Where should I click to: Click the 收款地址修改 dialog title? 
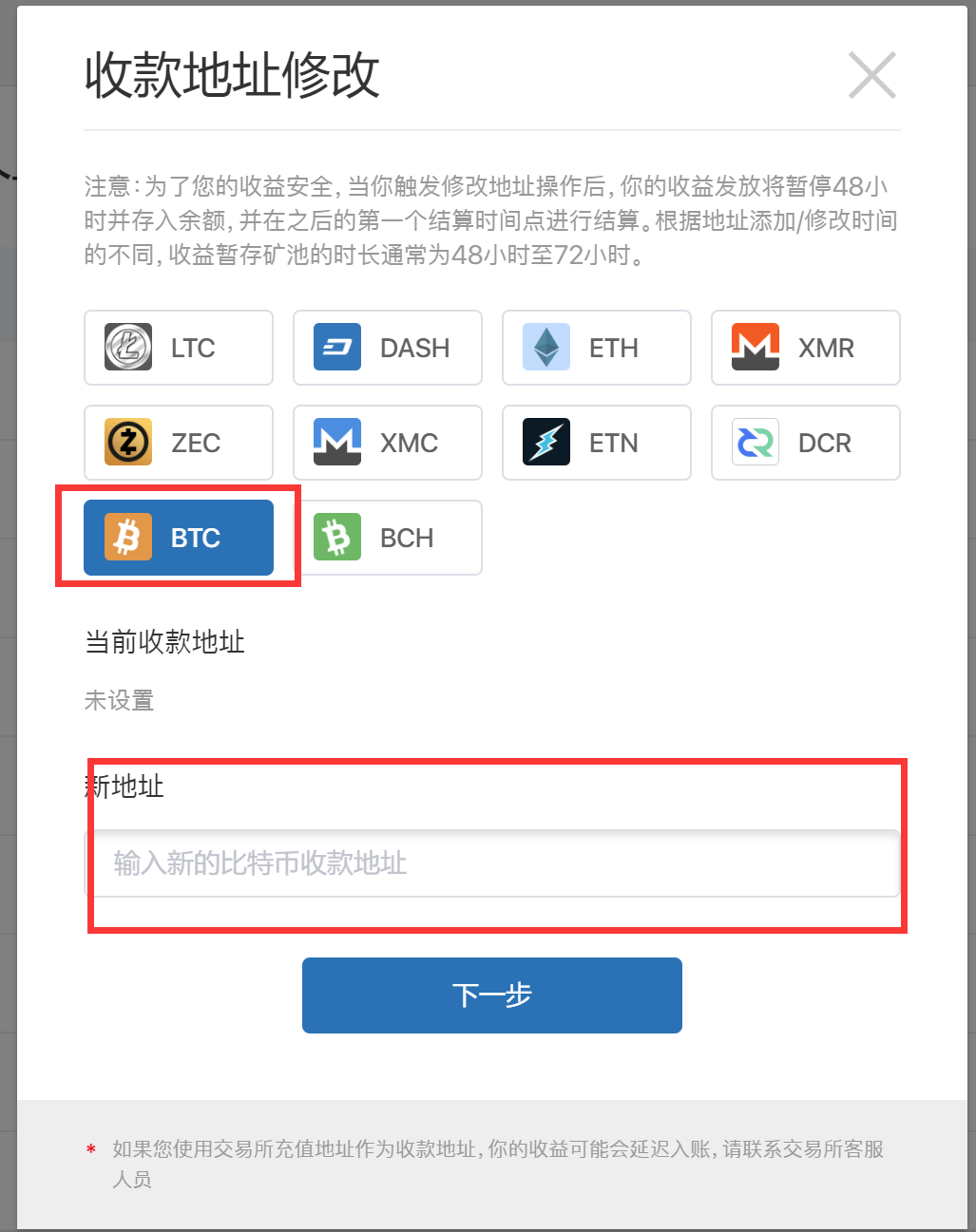tap(233, 75)
